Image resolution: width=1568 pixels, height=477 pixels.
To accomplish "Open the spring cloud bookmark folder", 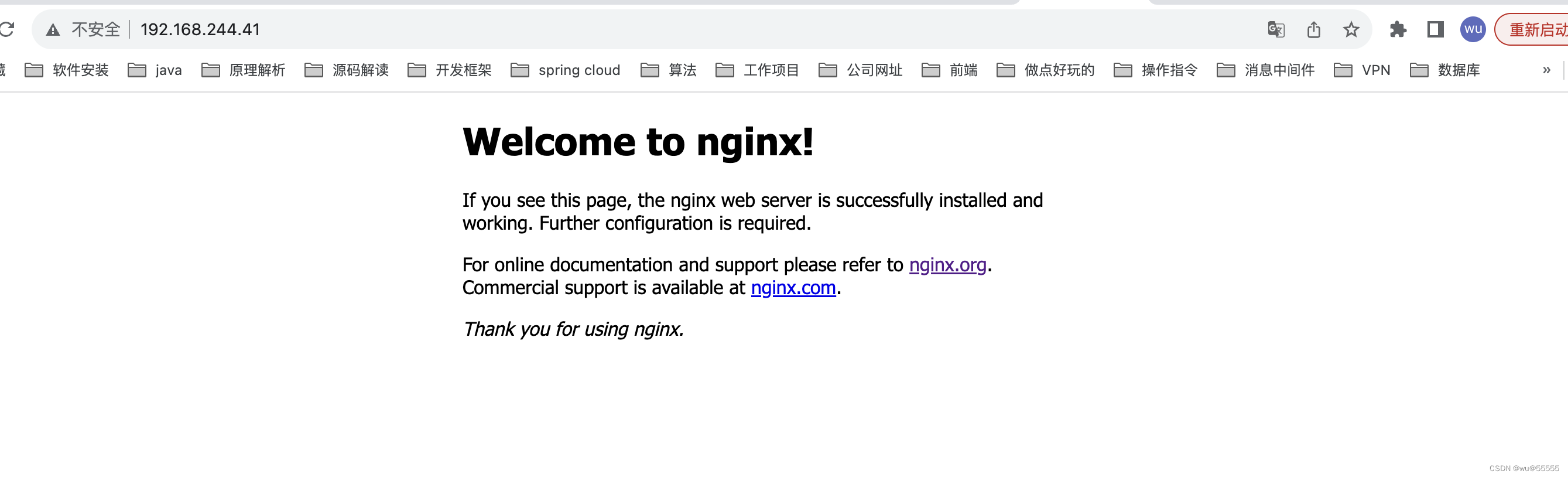I will pos(566,70).
